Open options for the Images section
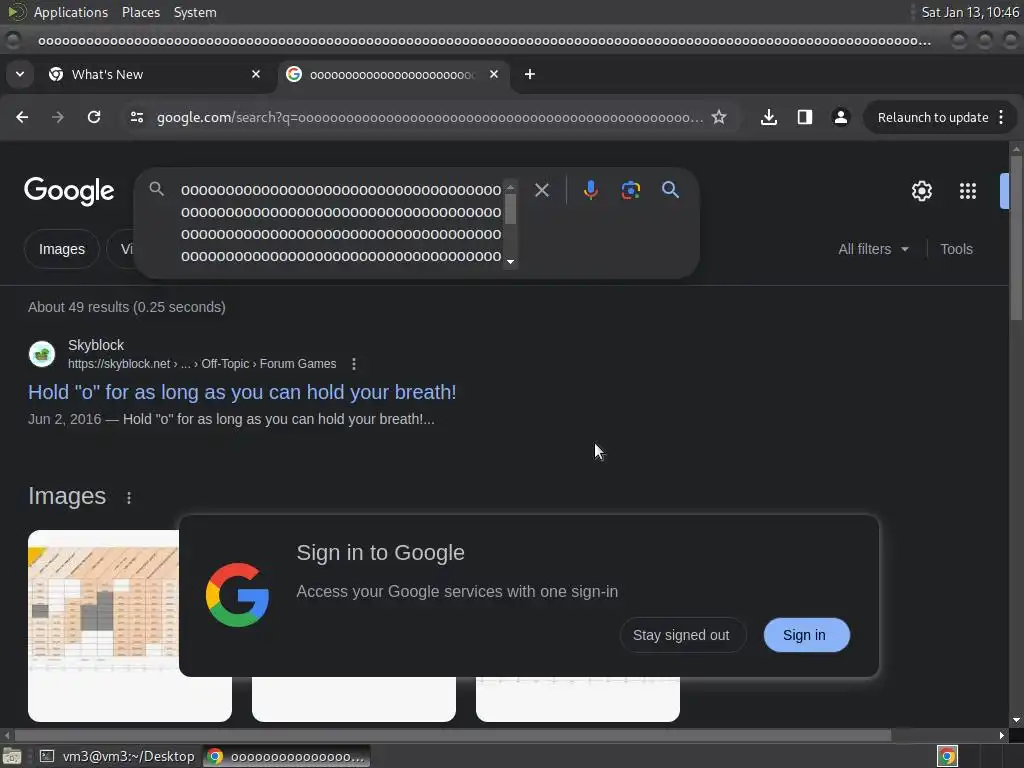 [129, 498]
